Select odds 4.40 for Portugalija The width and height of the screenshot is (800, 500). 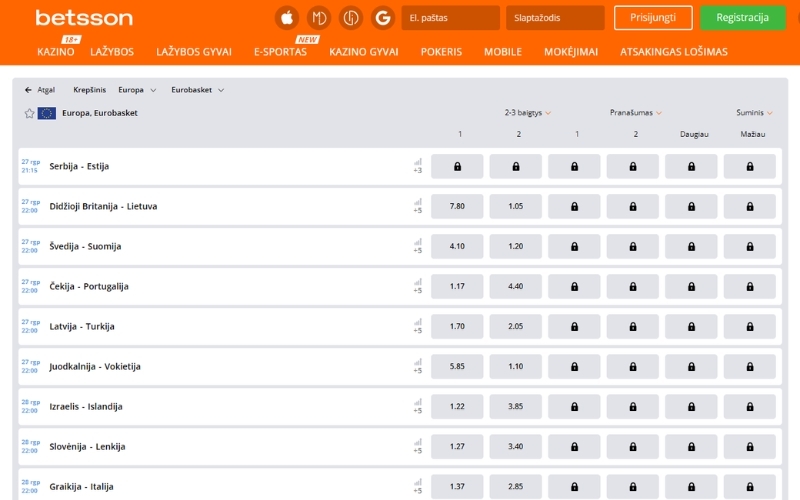point(515,287)
